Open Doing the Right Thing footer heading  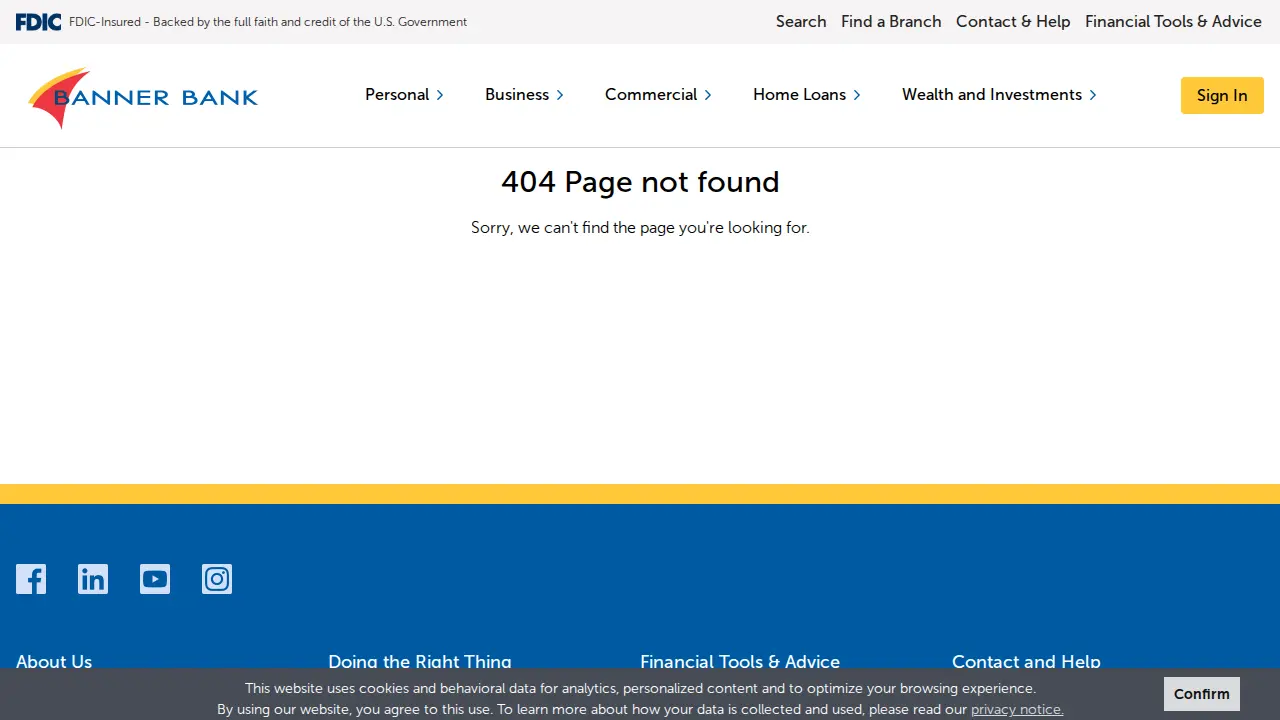(x=420, y=661)
